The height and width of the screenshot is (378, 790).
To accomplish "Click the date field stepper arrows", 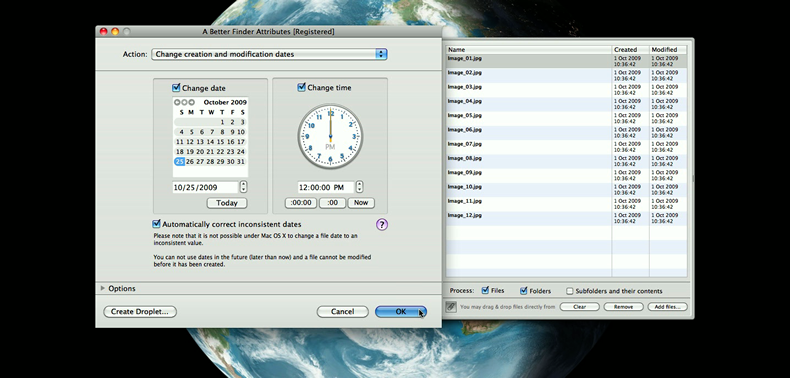I will (244, 187).
